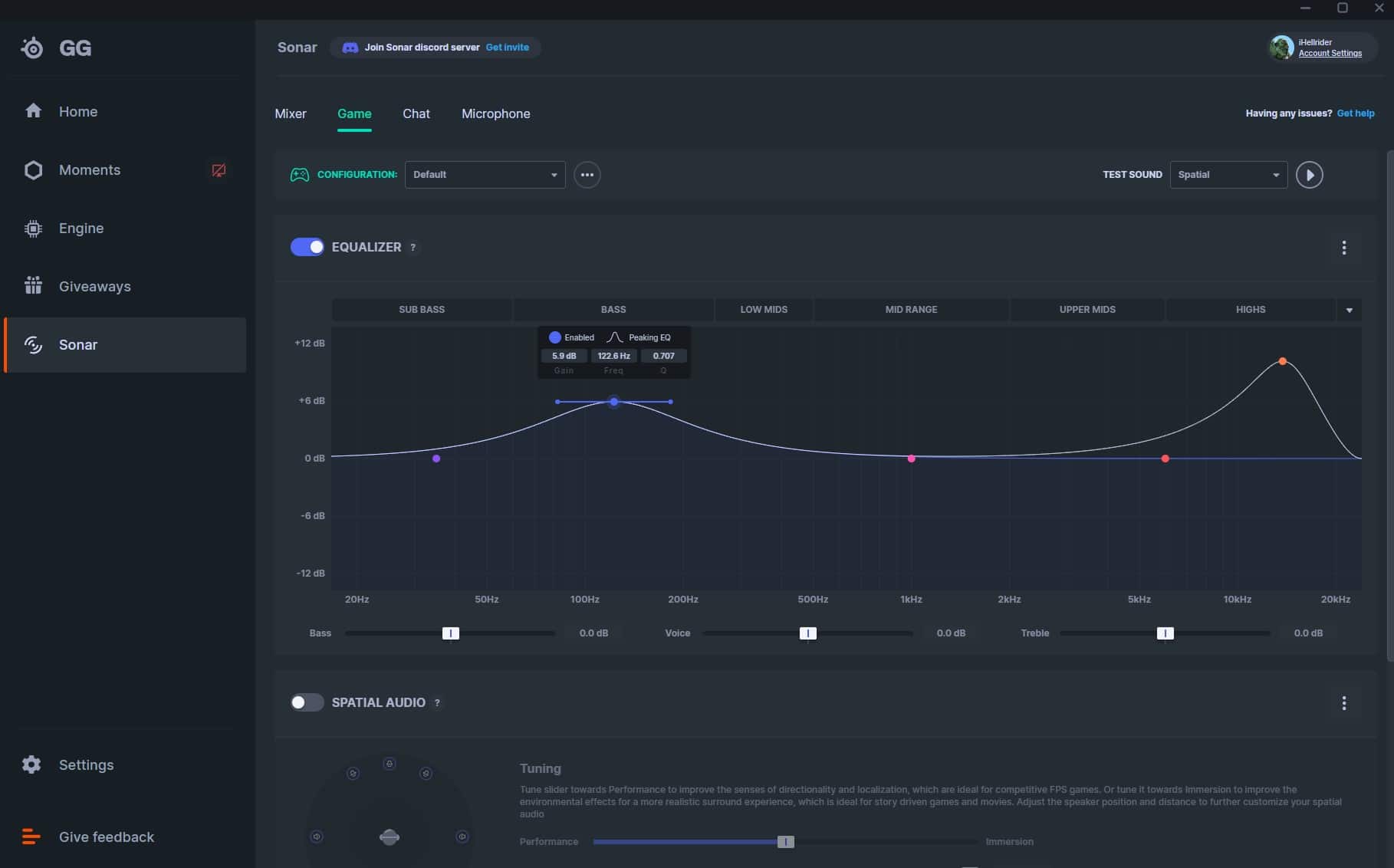Open Account Settings link
Image resolution: width=1394 pixels, height=868 pixels.
click(x=1330, y=54)
